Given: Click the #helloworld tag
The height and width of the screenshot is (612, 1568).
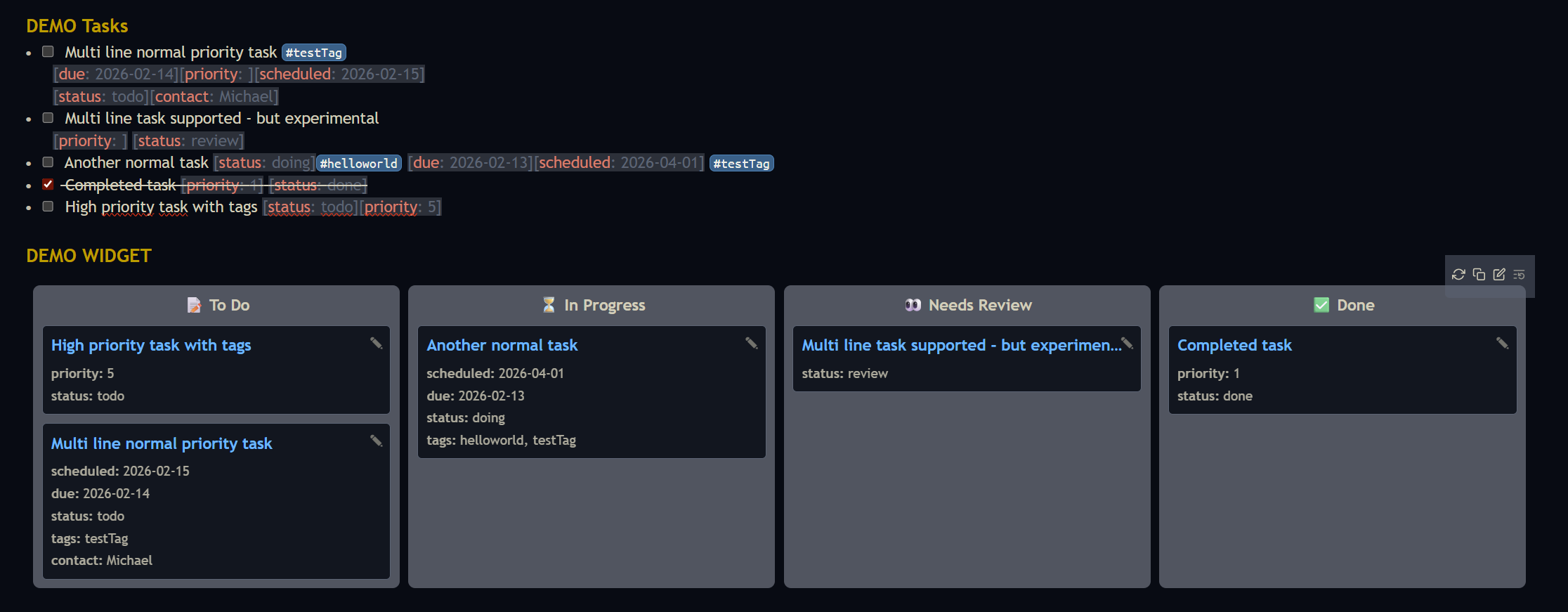Looking at the screenshot, I should pyautogui.click(x=358, y=164).
